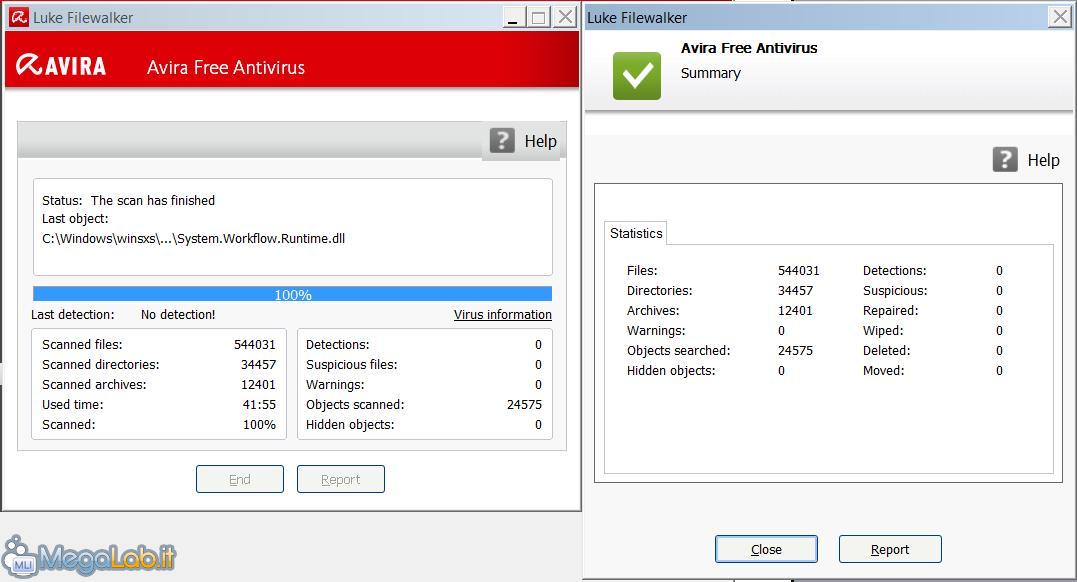Viewport: 1077px width, 582px height.
Task: Click the 'Summary' heading in the Summary window
Action: tap(711, 73)
